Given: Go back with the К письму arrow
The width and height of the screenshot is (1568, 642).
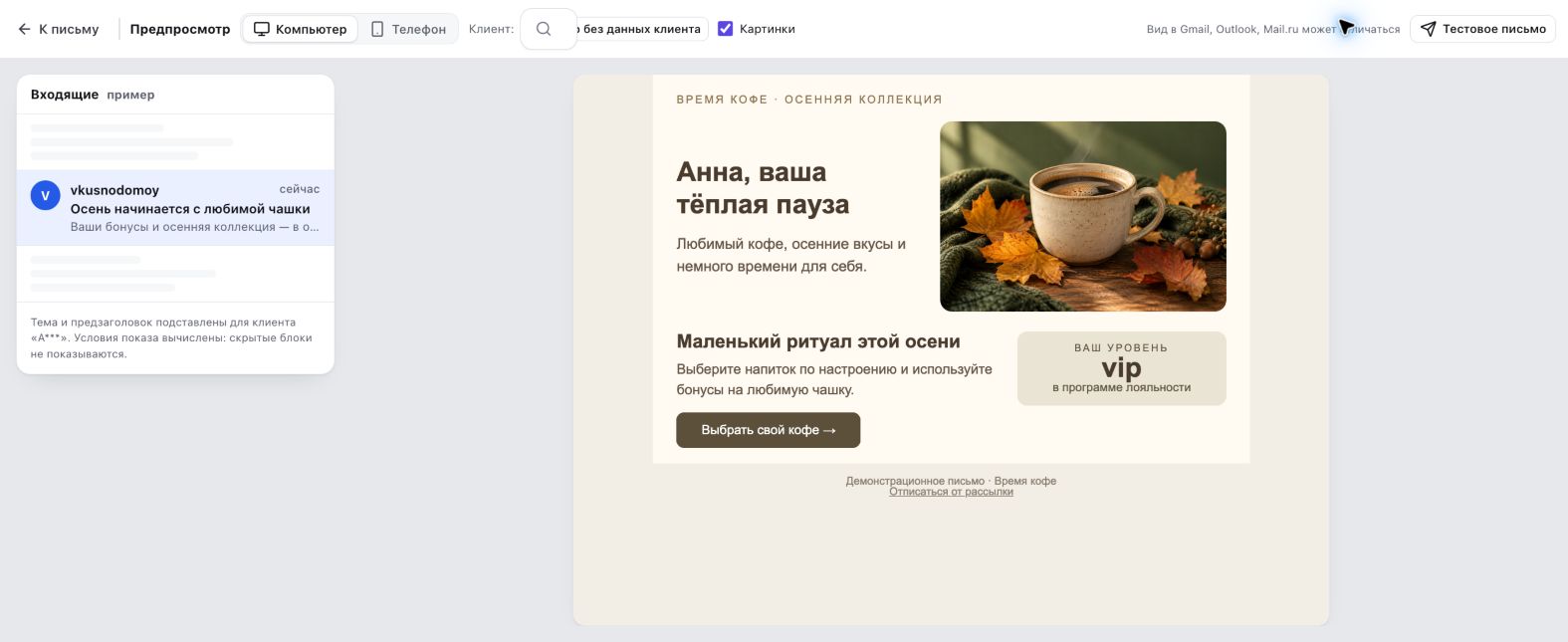Looking at the screenshot, I should [58, 29].
